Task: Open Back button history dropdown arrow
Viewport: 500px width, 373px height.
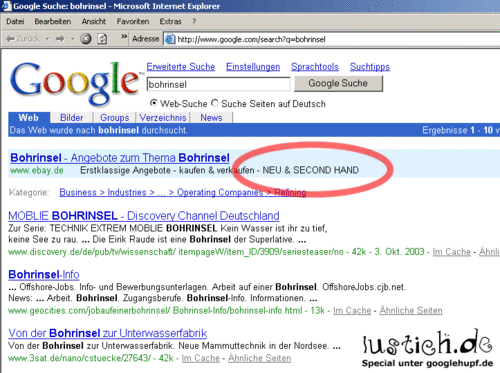Action: [x=47, y=39]
